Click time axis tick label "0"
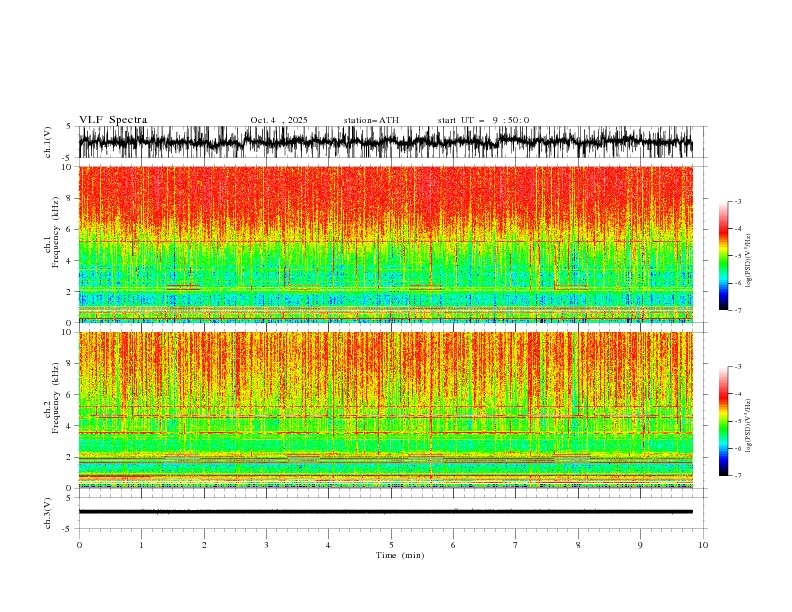 pos(79,545)
